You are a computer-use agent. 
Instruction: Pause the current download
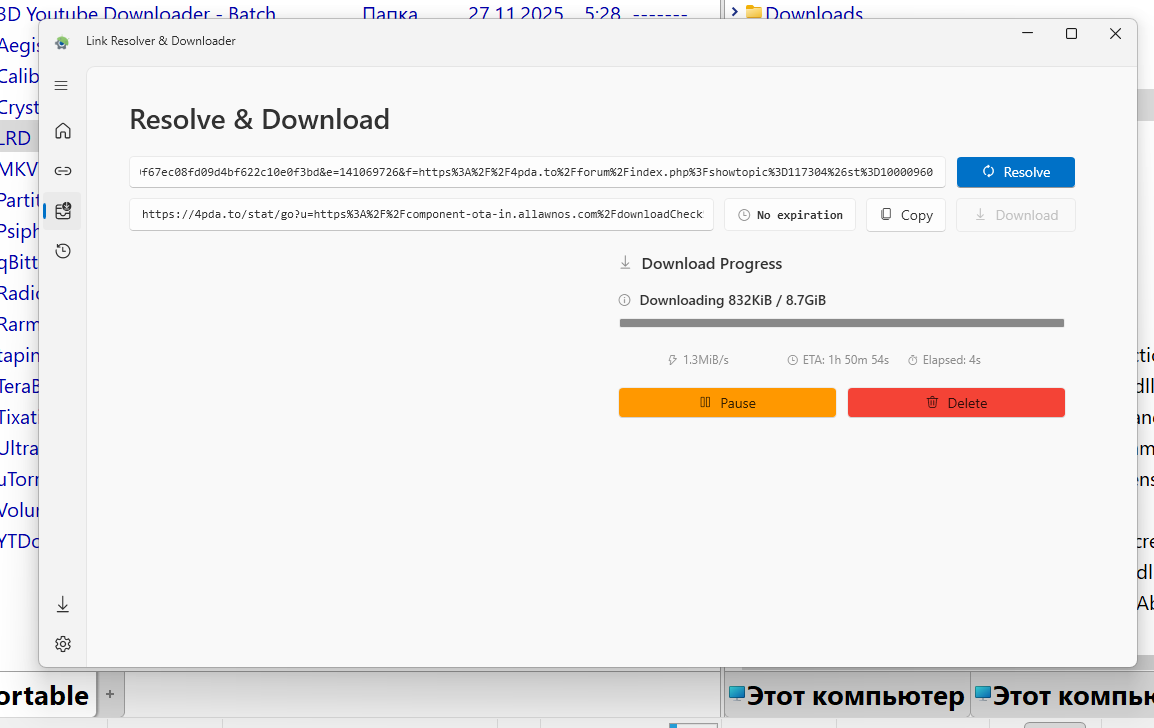[x=727, y=403]
